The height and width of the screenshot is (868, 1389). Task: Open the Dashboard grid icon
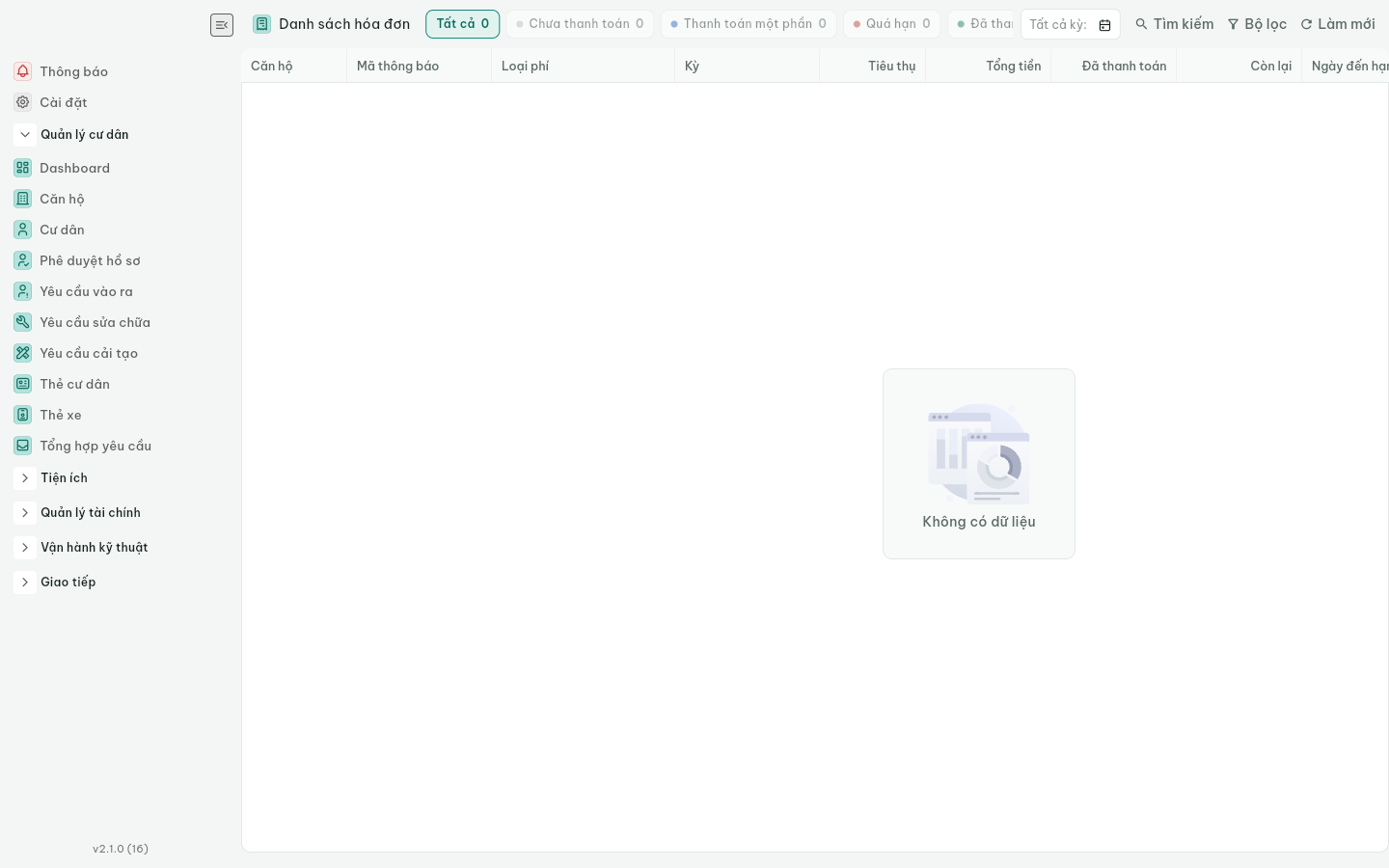(23, 168)
